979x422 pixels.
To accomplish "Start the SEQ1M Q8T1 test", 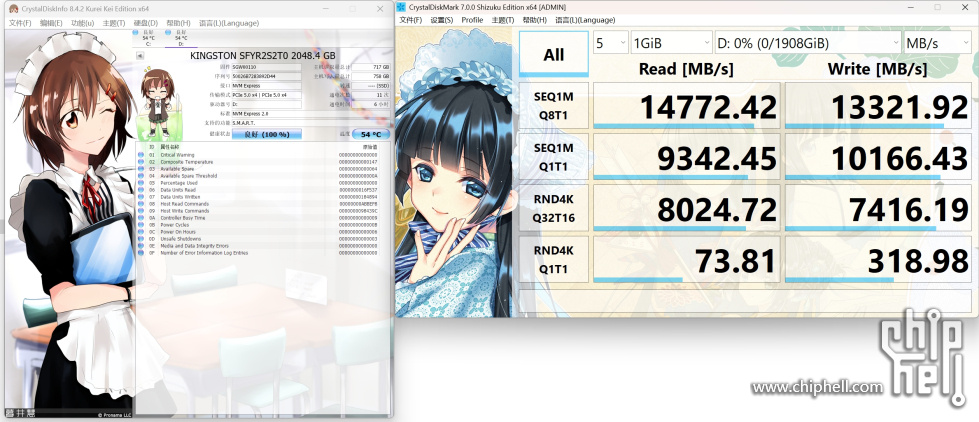I will [x=554, y=106].
